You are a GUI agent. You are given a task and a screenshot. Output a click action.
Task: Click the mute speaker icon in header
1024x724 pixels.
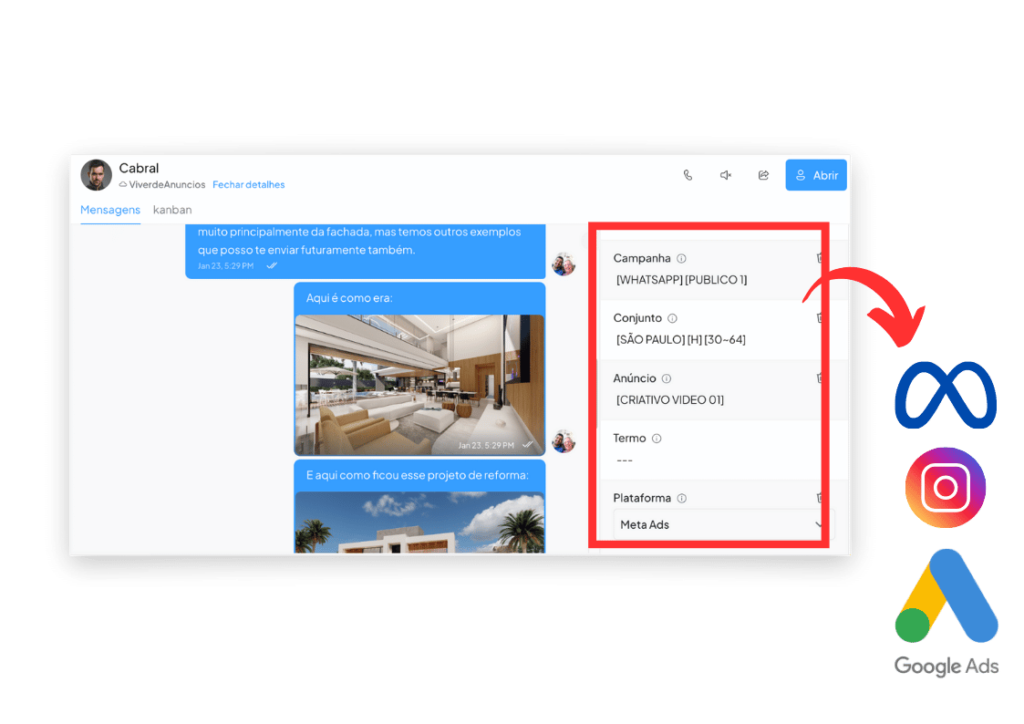725,175
